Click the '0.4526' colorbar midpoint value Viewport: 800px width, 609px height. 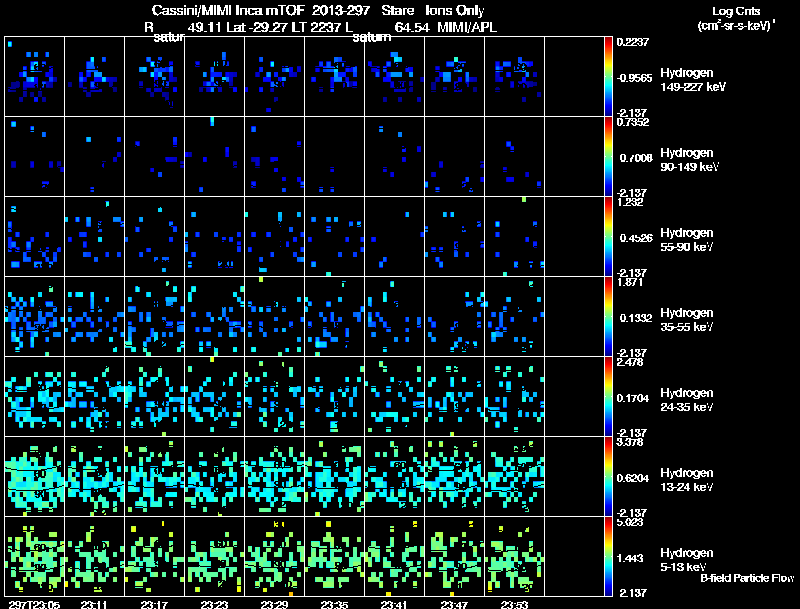pos(636,238)
